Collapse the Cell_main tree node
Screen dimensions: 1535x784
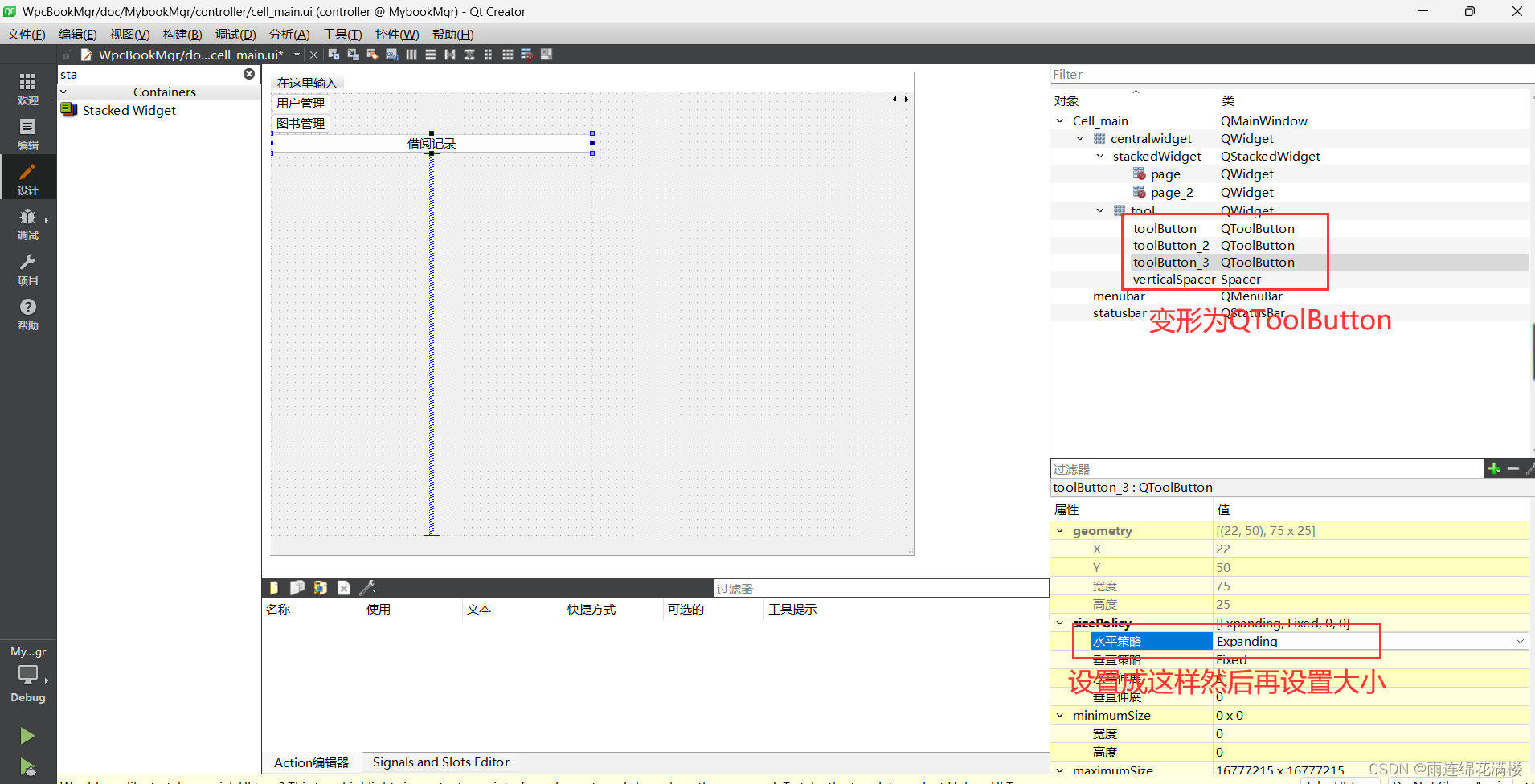click(x=1060, y=120)
